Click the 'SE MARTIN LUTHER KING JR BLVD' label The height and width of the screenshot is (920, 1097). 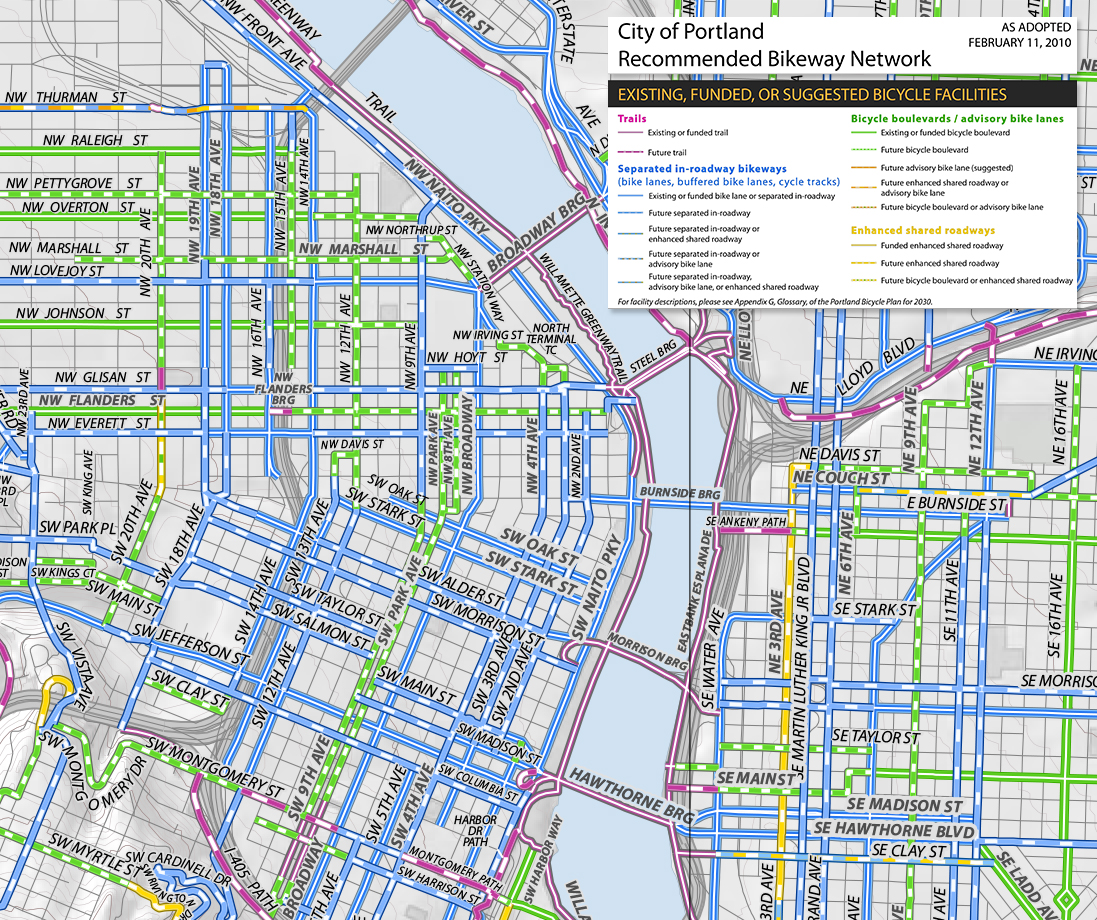[803, 670]
